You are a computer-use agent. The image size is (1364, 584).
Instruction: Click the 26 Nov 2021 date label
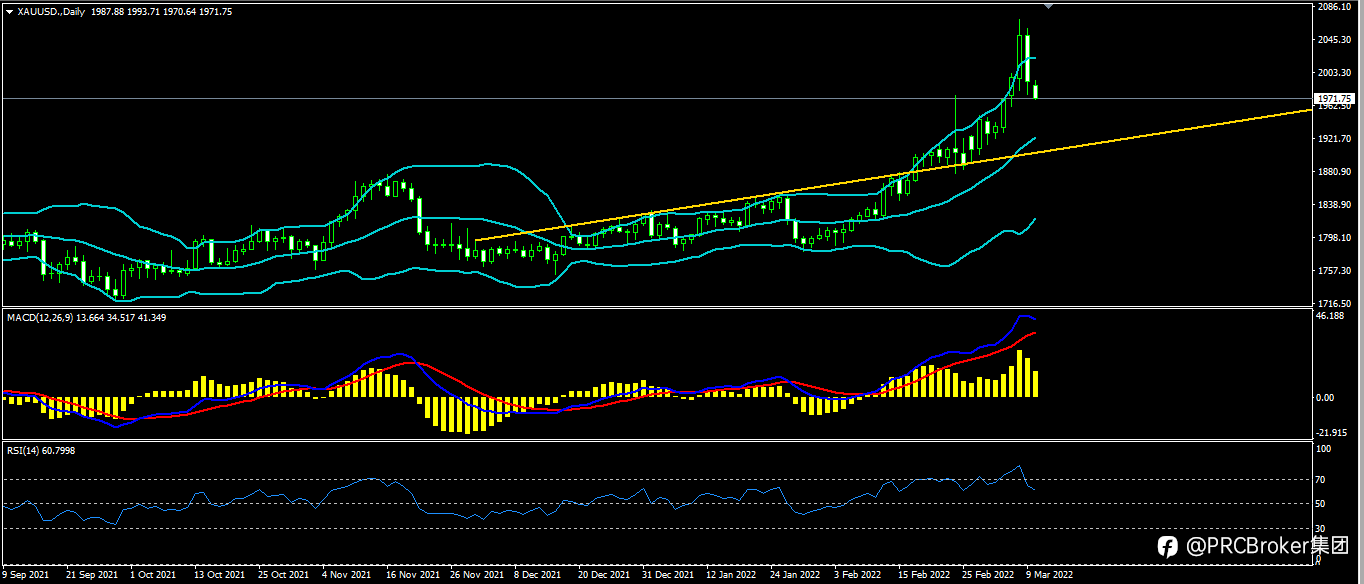[x=476, y=575]
